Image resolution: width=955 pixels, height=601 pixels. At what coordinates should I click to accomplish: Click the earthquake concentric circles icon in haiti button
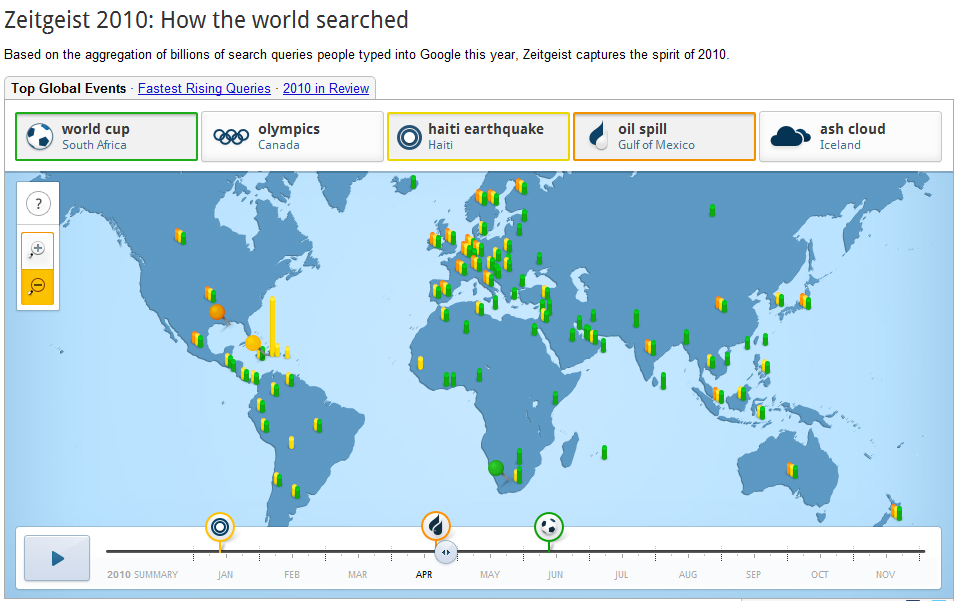click(x=409, y=137)
